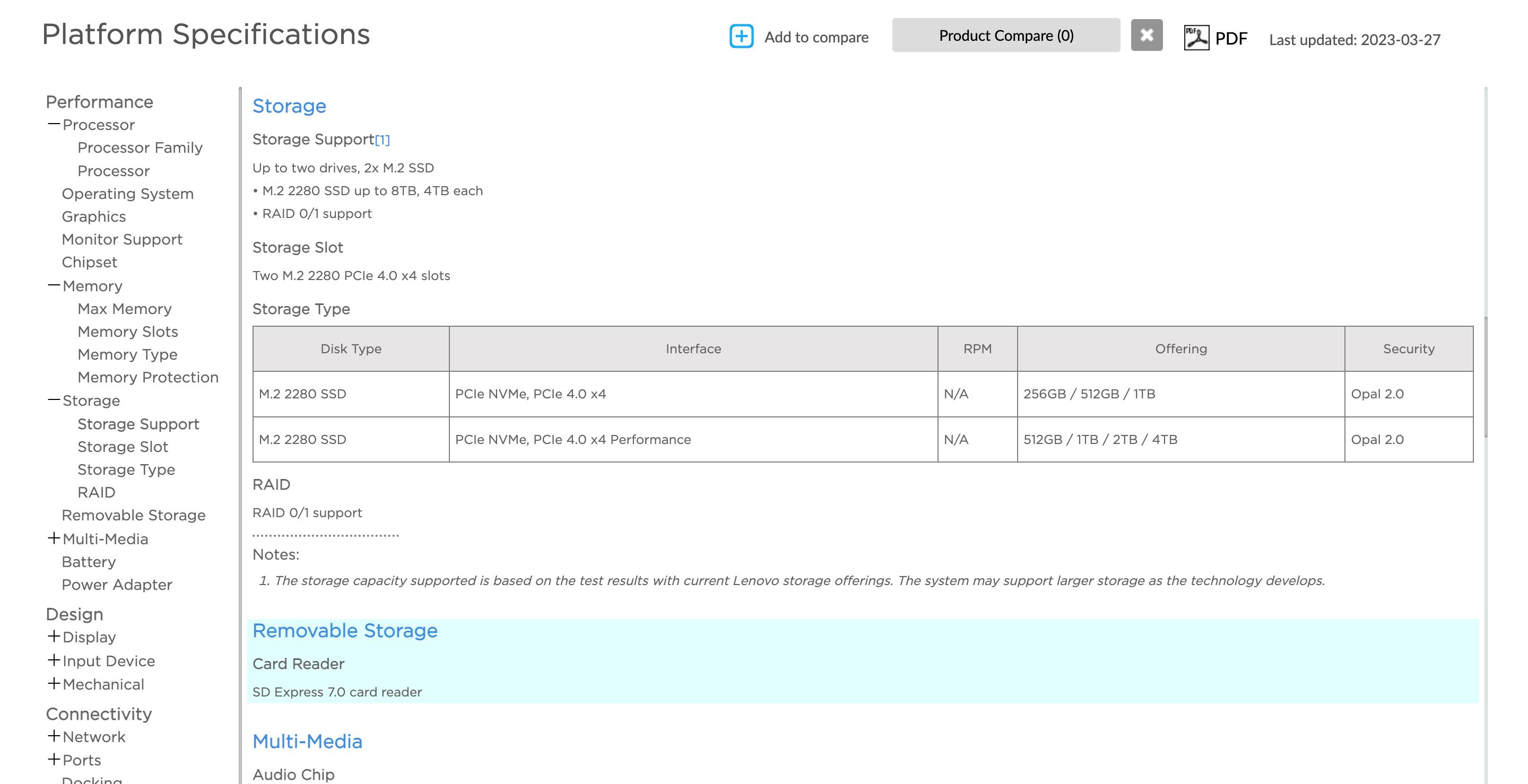
Task: Expand the Multi-Media tree section
Action: pos(54,538)
